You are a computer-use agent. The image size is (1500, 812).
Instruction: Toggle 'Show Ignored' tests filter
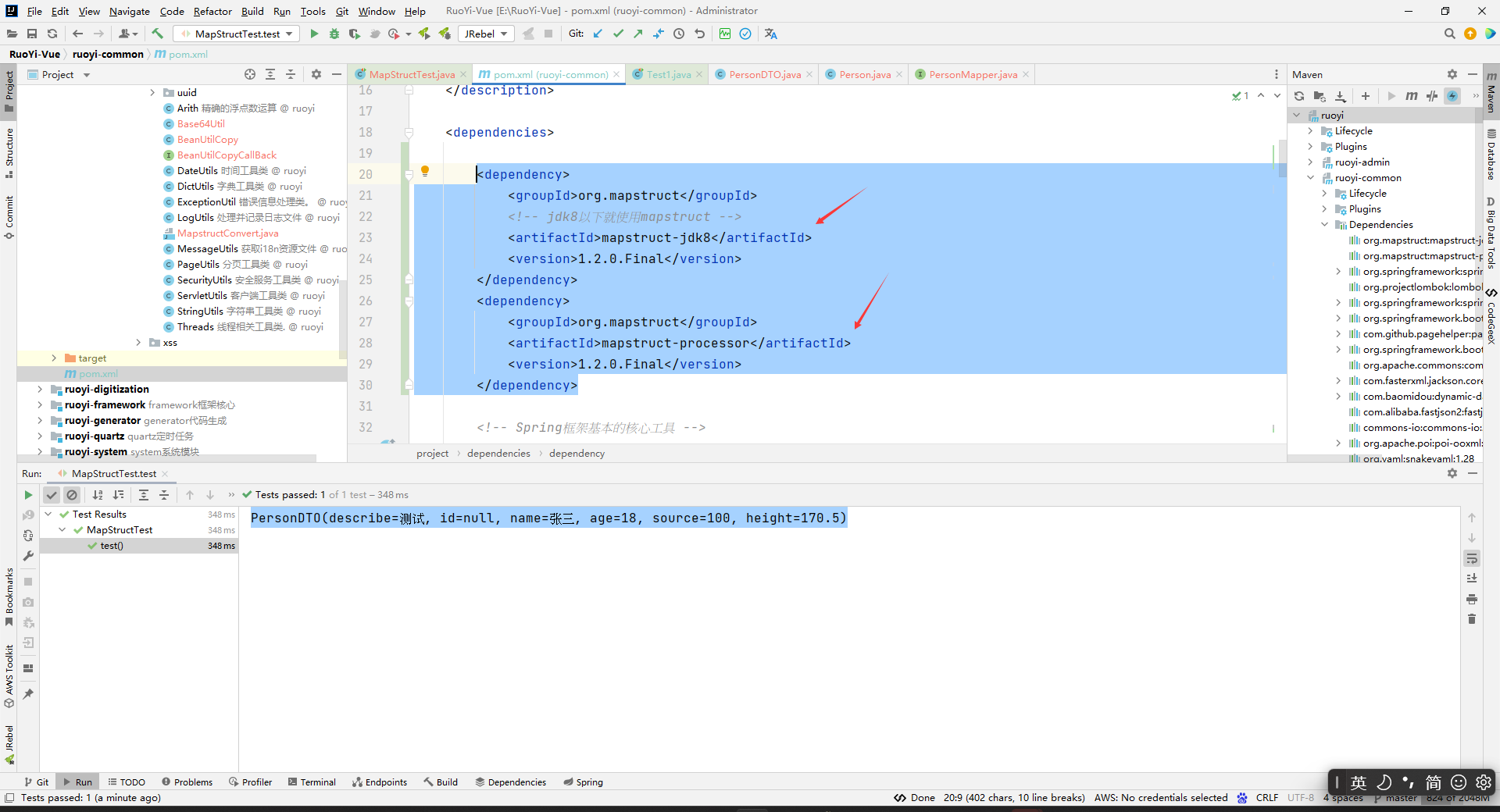click(72, 495)
